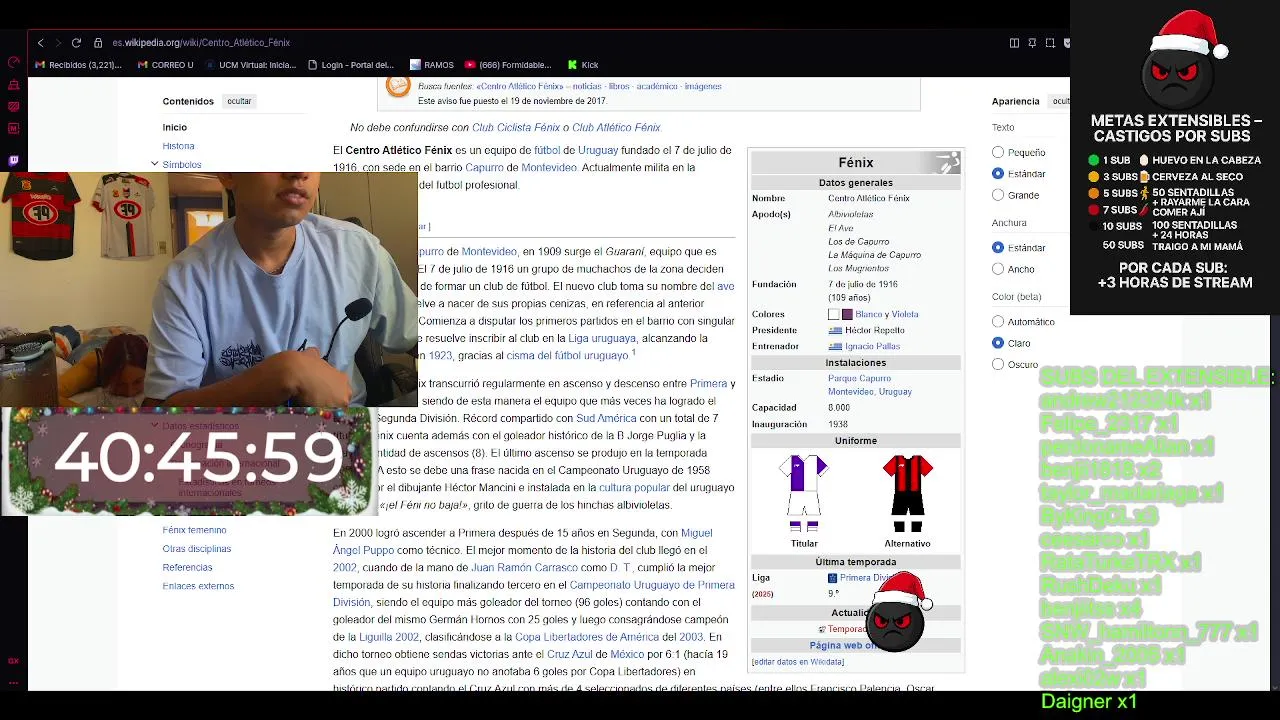
Task: Open the Twitch icon in browser sidebar
Action: click(x=13, y=160)
